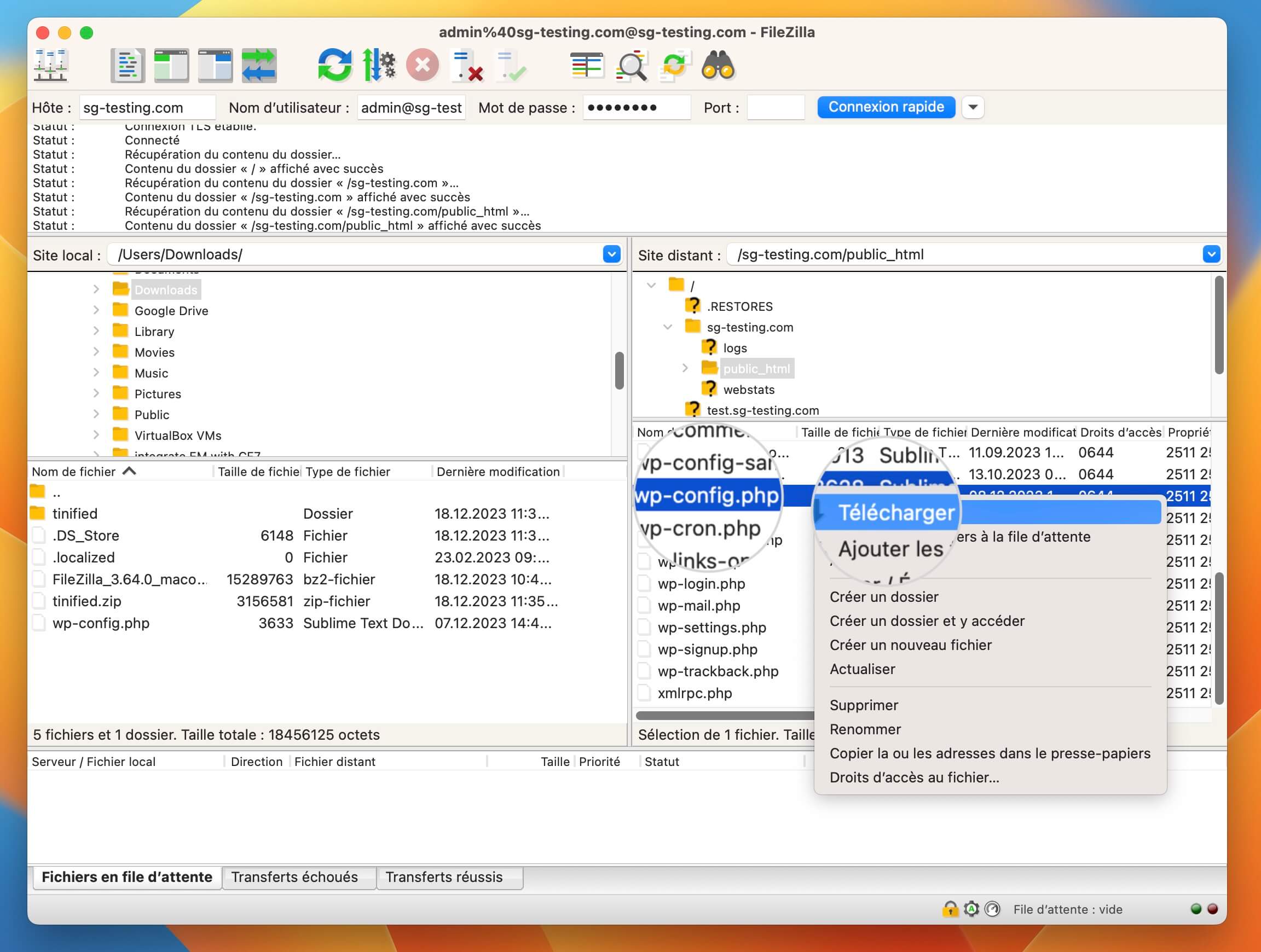1261x952 pixels.
Task: Expand the Library folder node
Action: (96, 331)
